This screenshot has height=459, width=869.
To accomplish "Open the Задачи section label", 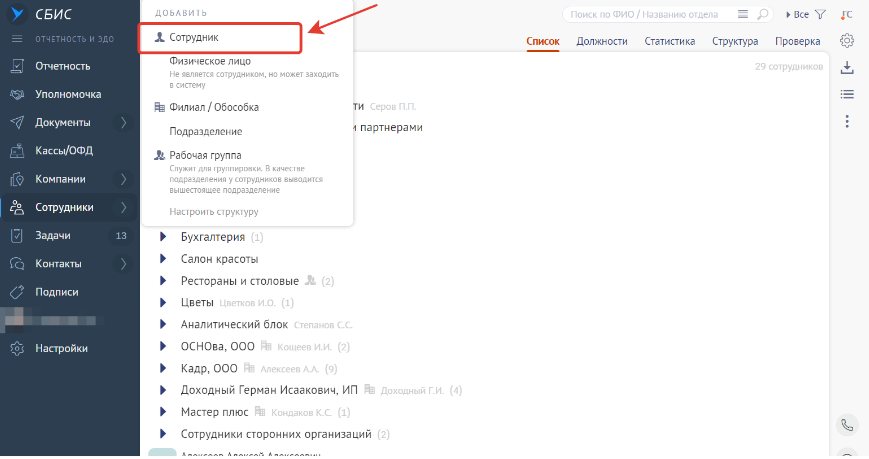I will [53, 236].
